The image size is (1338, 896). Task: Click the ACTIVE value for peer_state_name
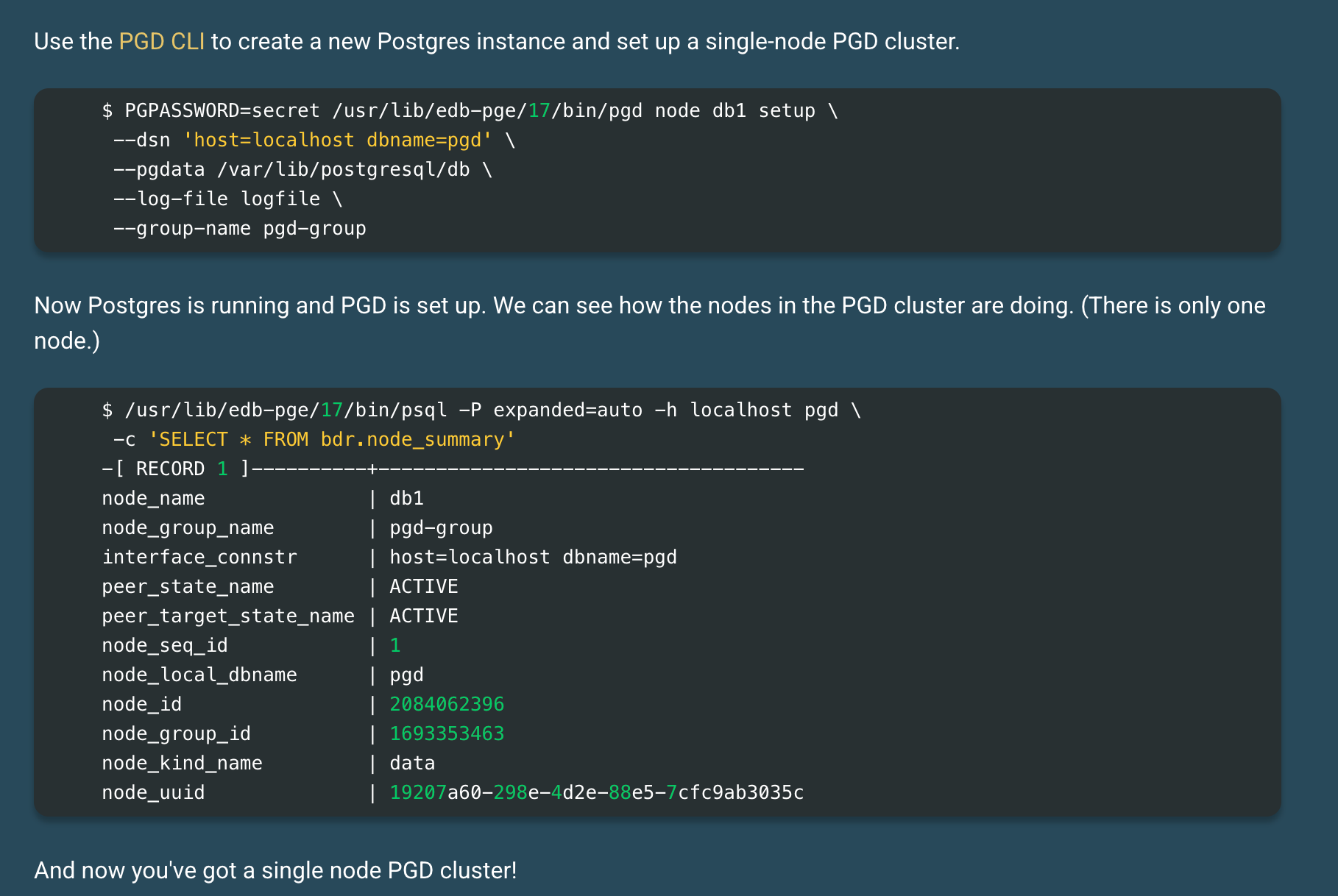click(x=424, y=586)
